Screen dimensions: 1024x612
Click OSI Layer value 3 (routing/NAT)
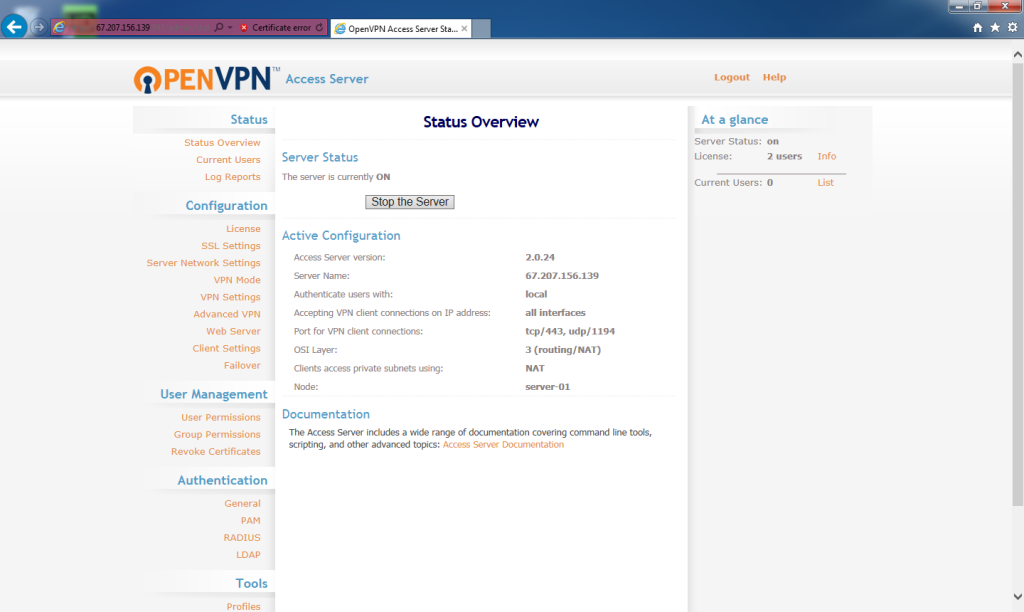(563, 349)
